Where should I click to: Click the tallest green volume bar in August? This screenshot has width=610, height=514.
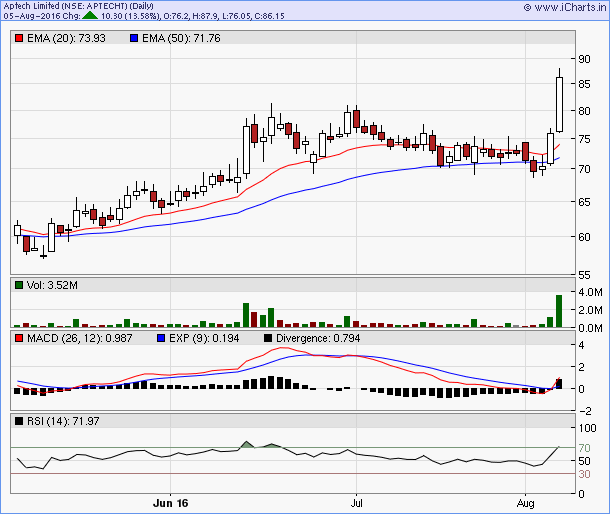(559, 311)
